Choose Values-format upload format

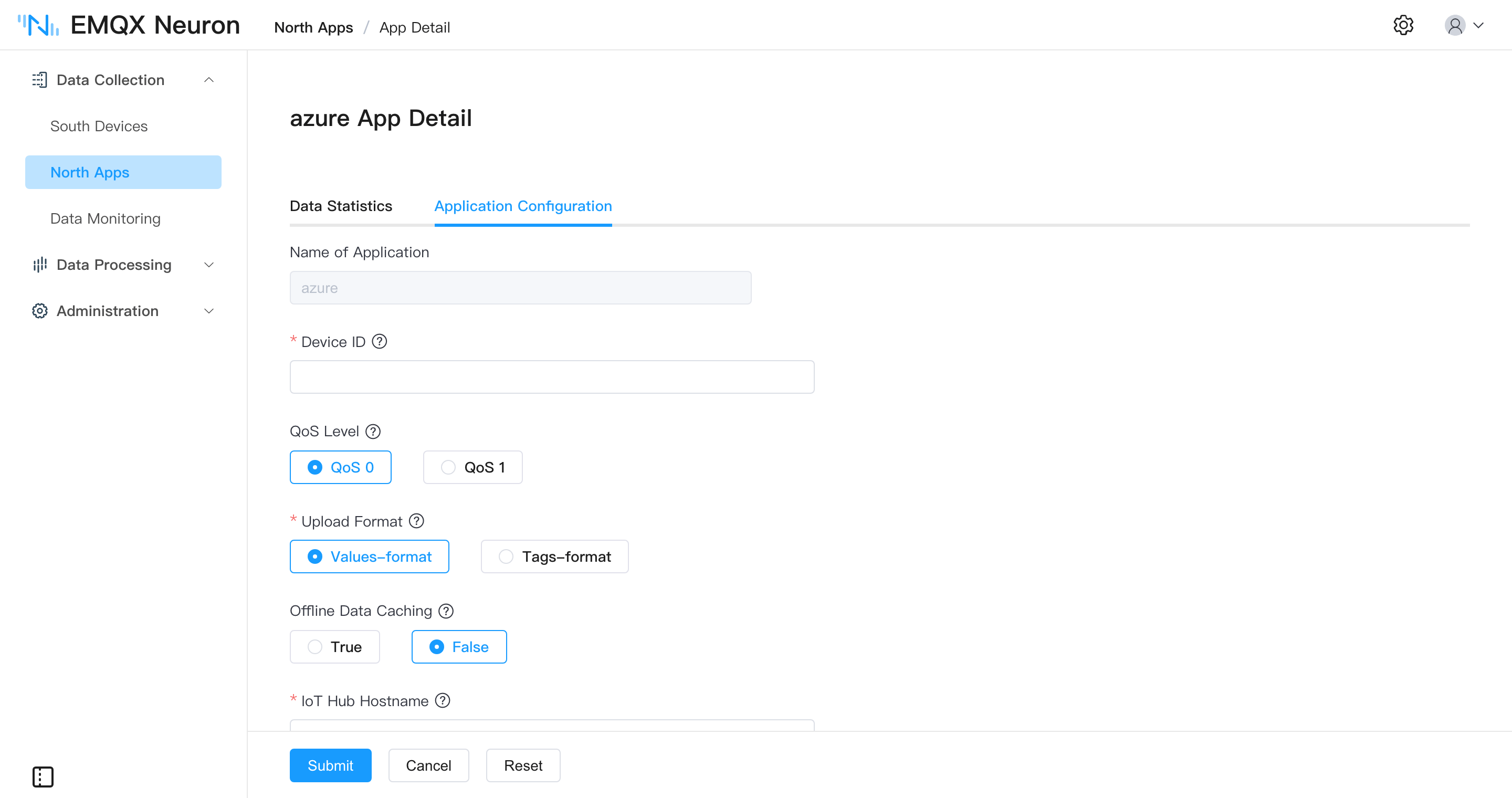tap(369, 556)
